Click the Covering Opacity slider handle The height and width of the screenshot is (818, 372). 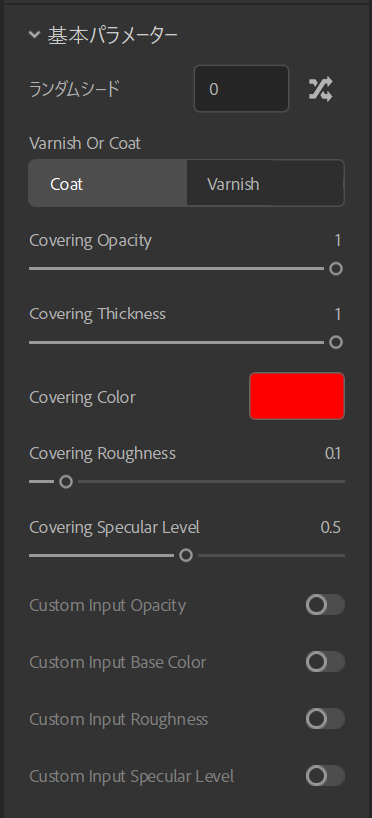coord(336,269)
